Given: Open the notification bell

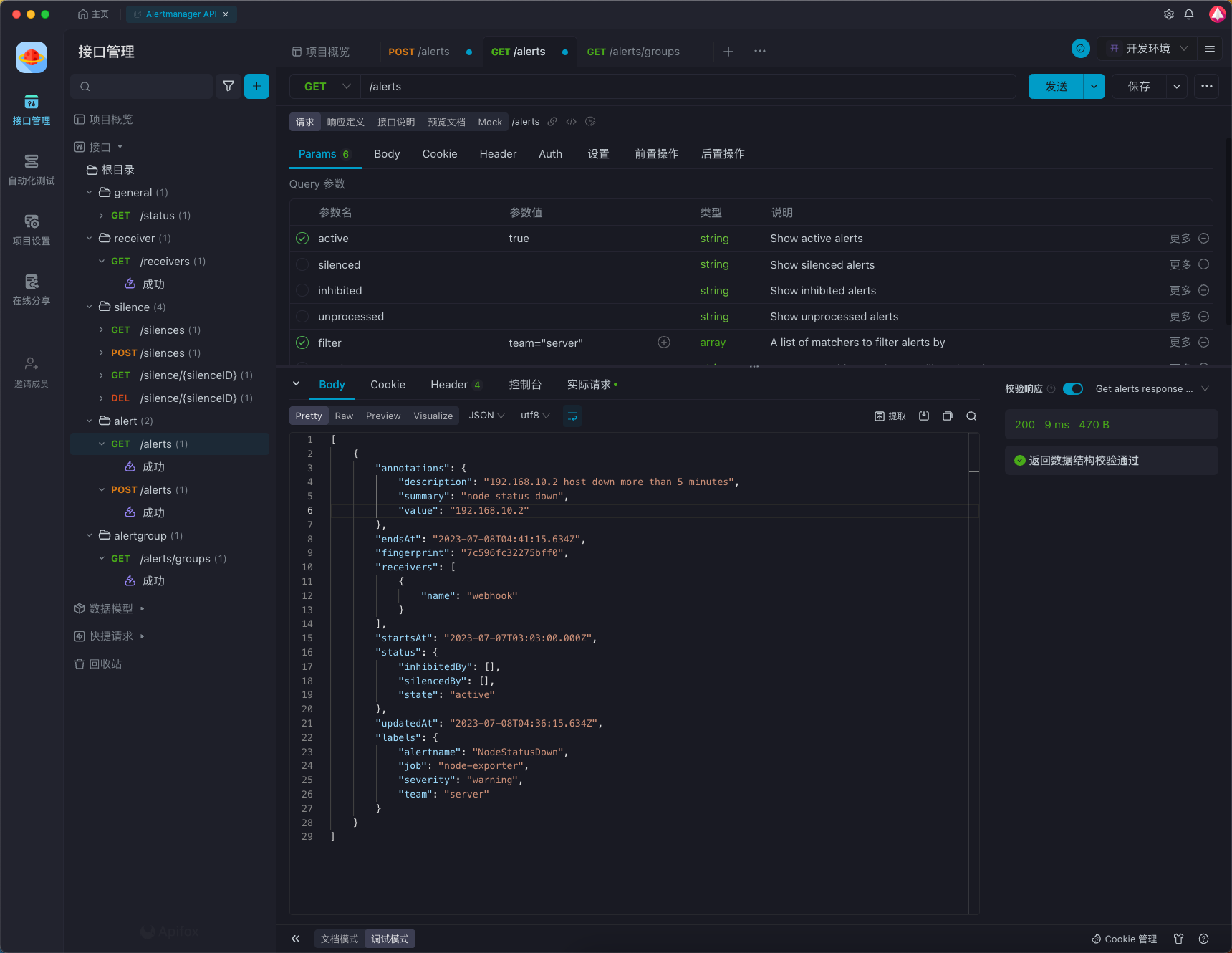Looking at the screenshot, I should (x=1189, y=14).
